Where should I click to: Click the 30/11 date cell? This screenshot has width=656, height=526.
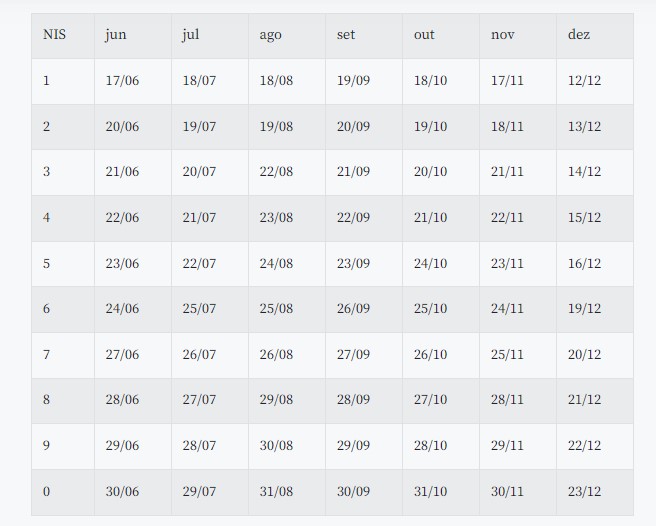click(507, 492)
